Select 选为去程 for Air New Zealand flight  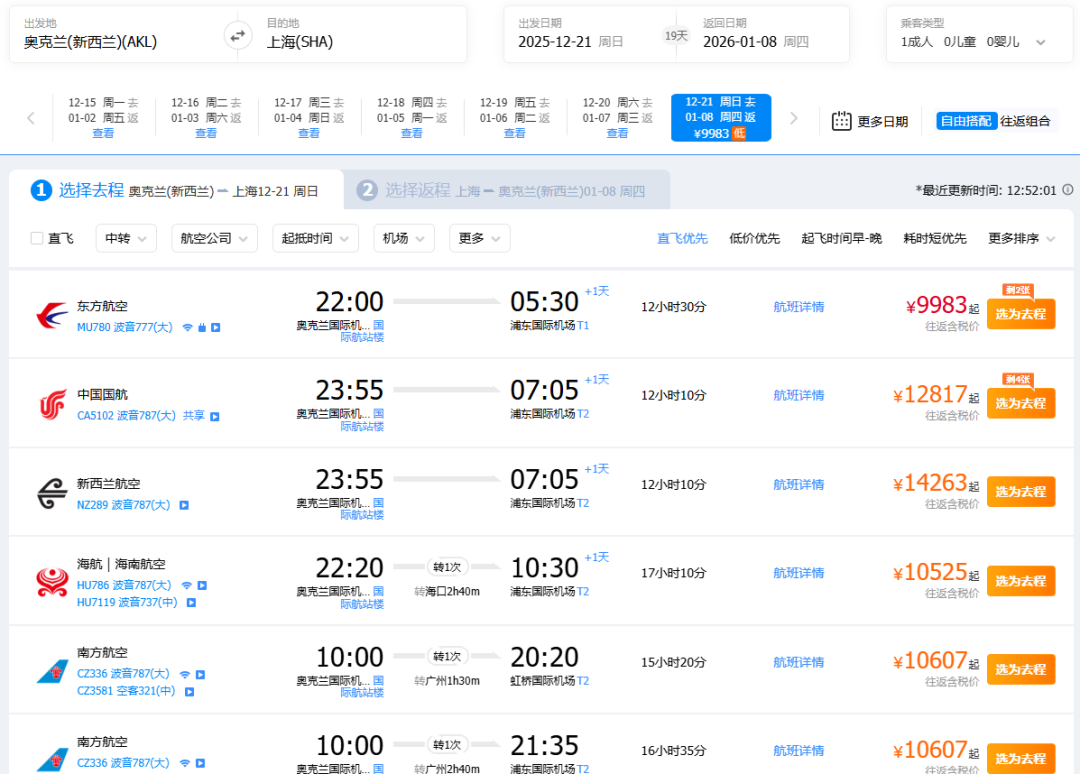[x=1020, y=492]
